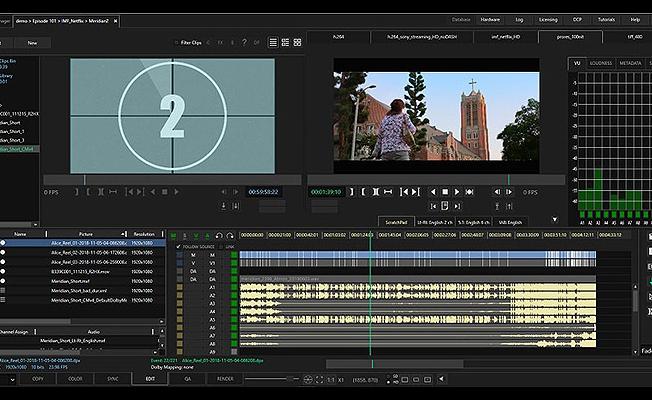The height and width of the screenshot is (400, 652).
Task: Click the center snapshot icon below transport
Action: 445,206
